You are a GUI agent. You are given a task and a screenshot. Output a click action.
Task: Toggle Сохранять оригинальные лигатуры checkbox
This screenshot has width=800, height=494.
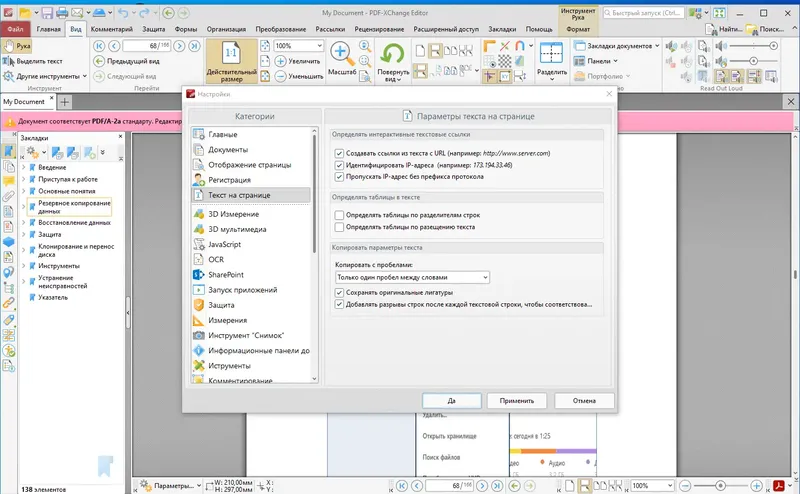click(339, 292)
